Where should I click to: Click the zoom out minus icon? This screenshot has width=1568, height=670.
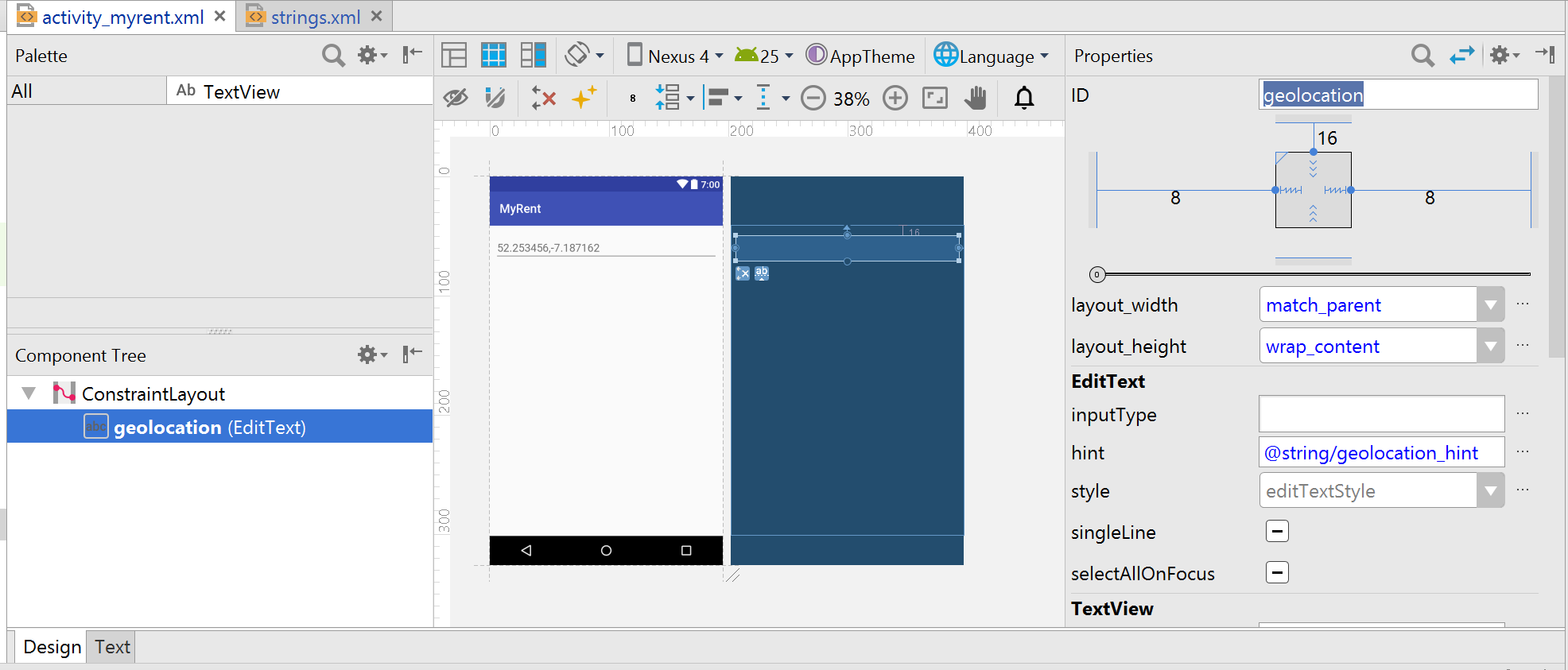[813, 98]
